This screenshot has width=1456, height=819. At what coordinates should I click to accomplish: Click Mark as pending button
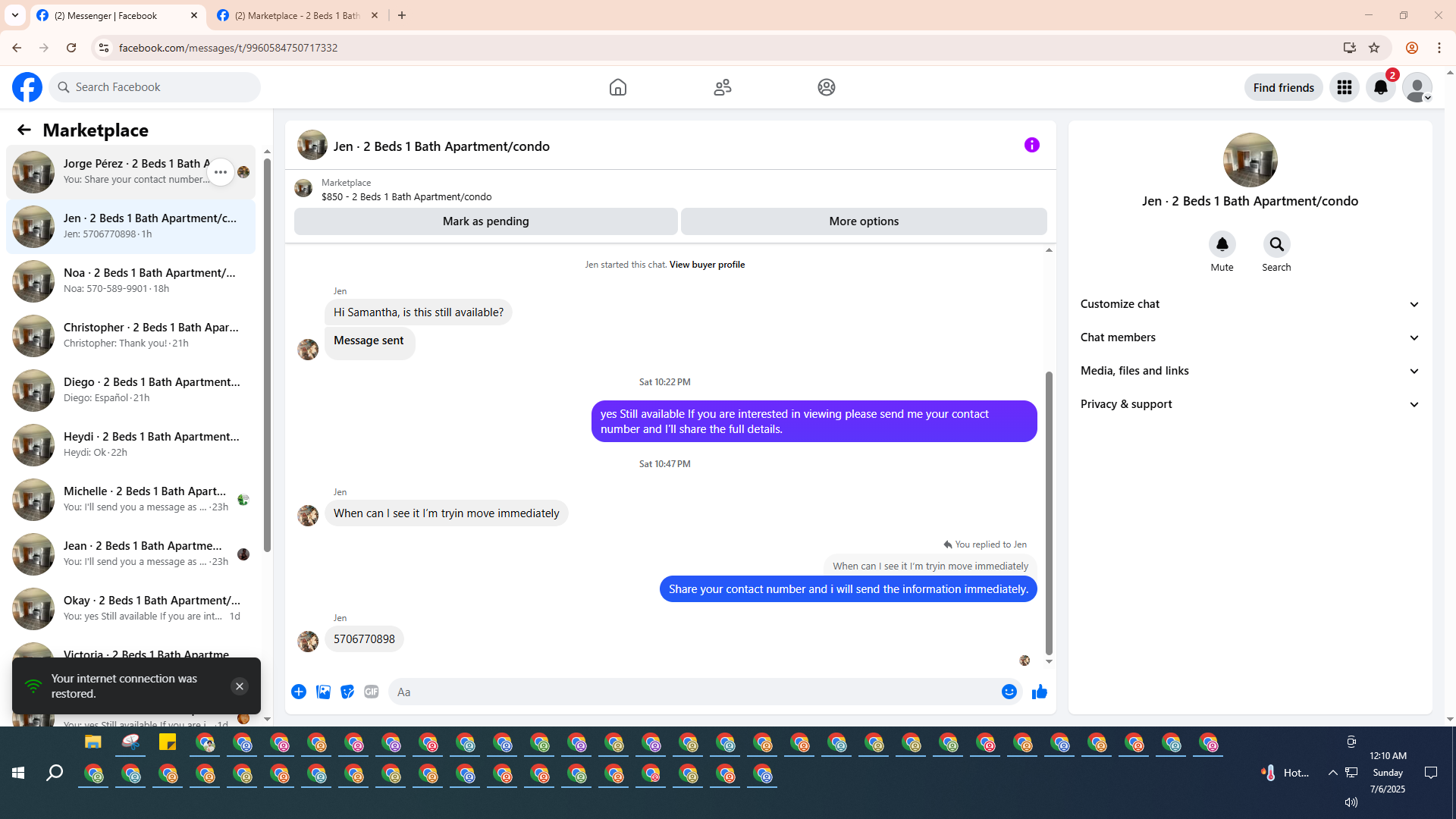(x=485, y=221)
